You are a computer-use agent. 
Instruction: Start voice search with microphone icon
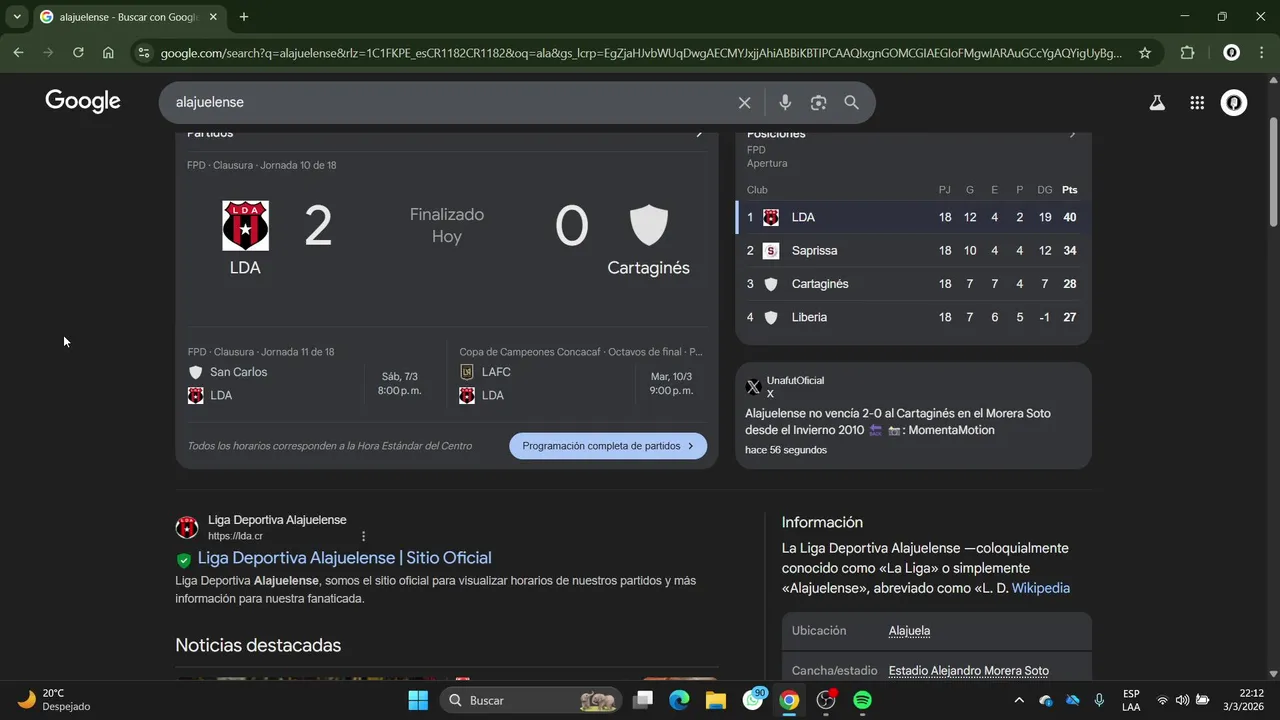coord(785,102)
